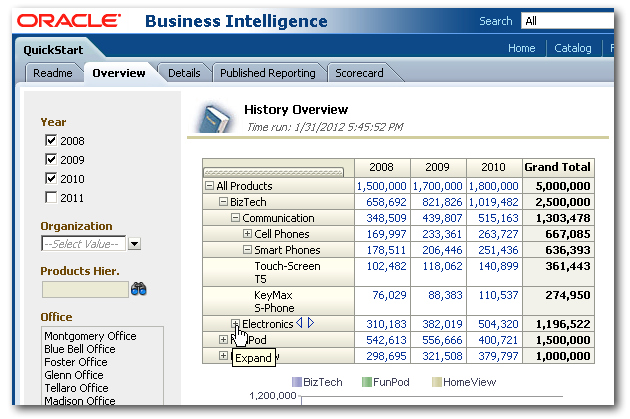Click the 298,695 value in last row
The height and width of the screenshot is (419, 630).
(387, 356)
